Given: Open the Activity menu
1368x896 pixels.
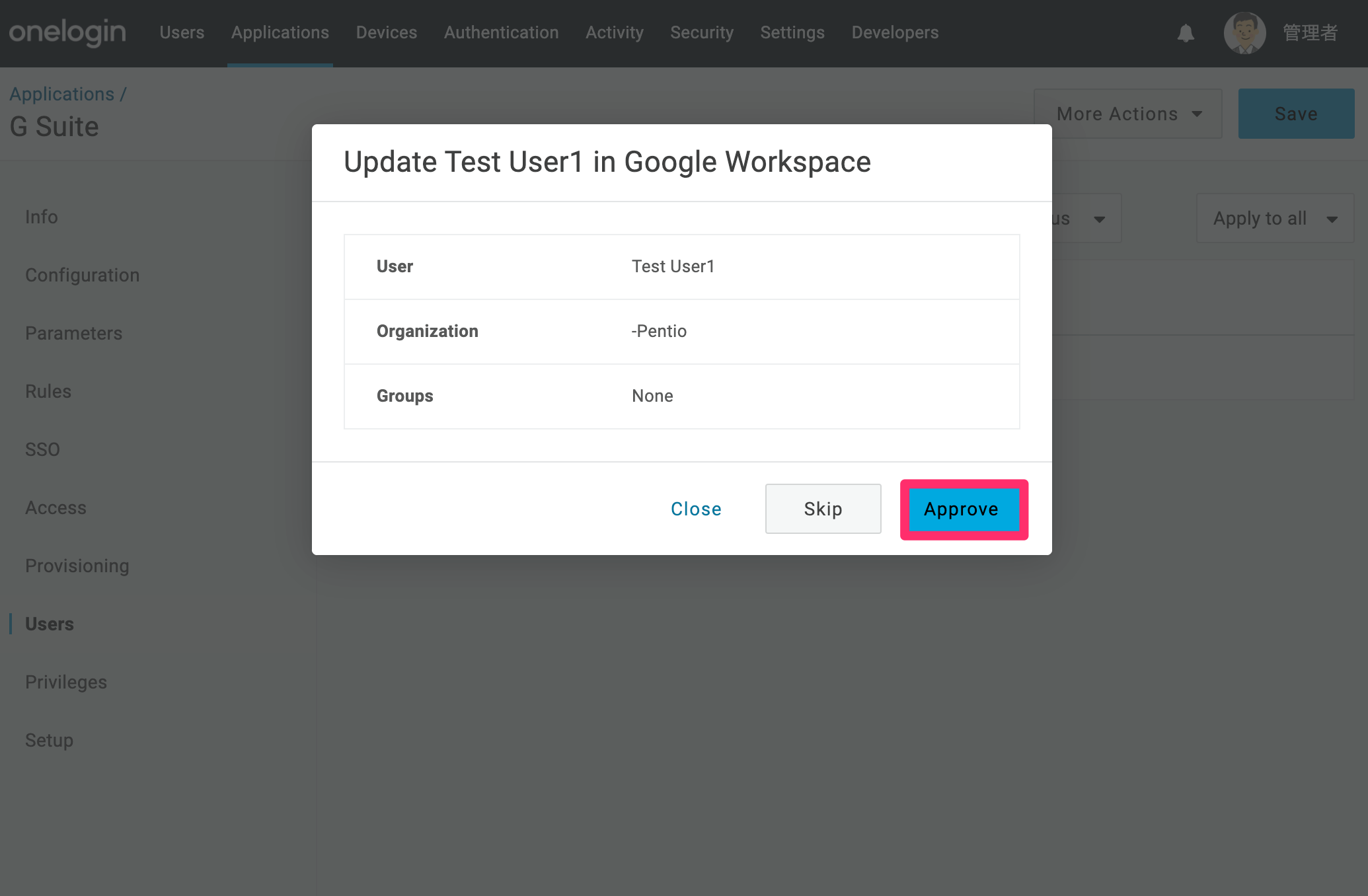Looking at the screenshot, I should coord(615,32).
